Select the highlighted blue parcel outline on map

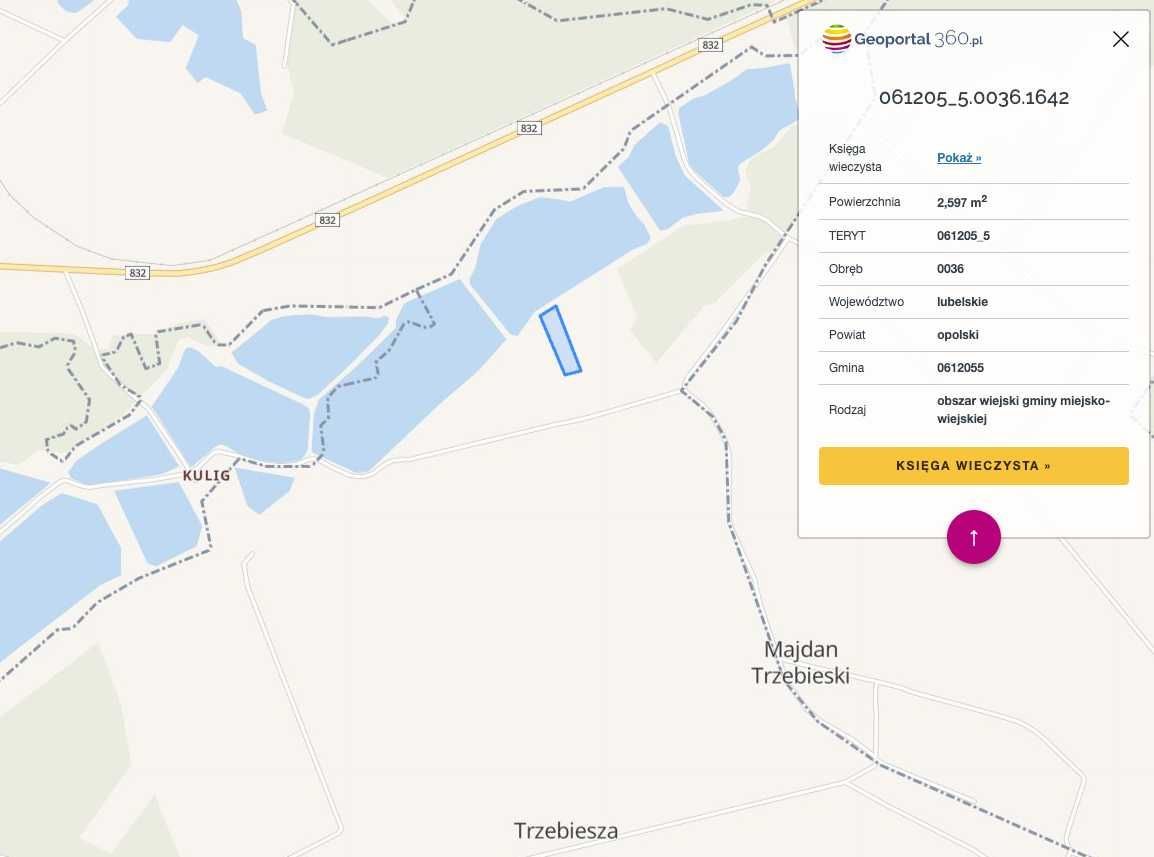pos(561,341)
